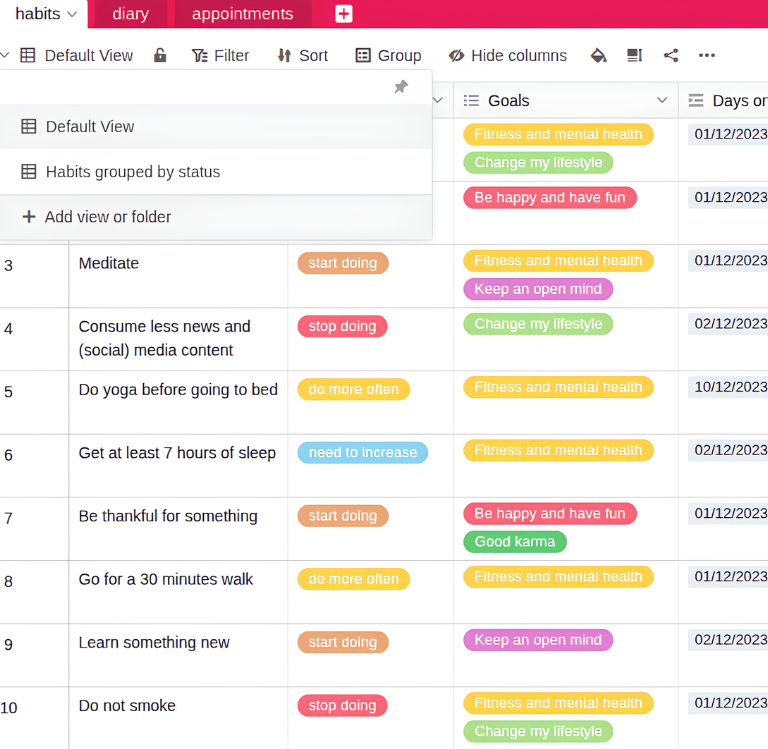
Task: Click row number 3
Action: 8,266
